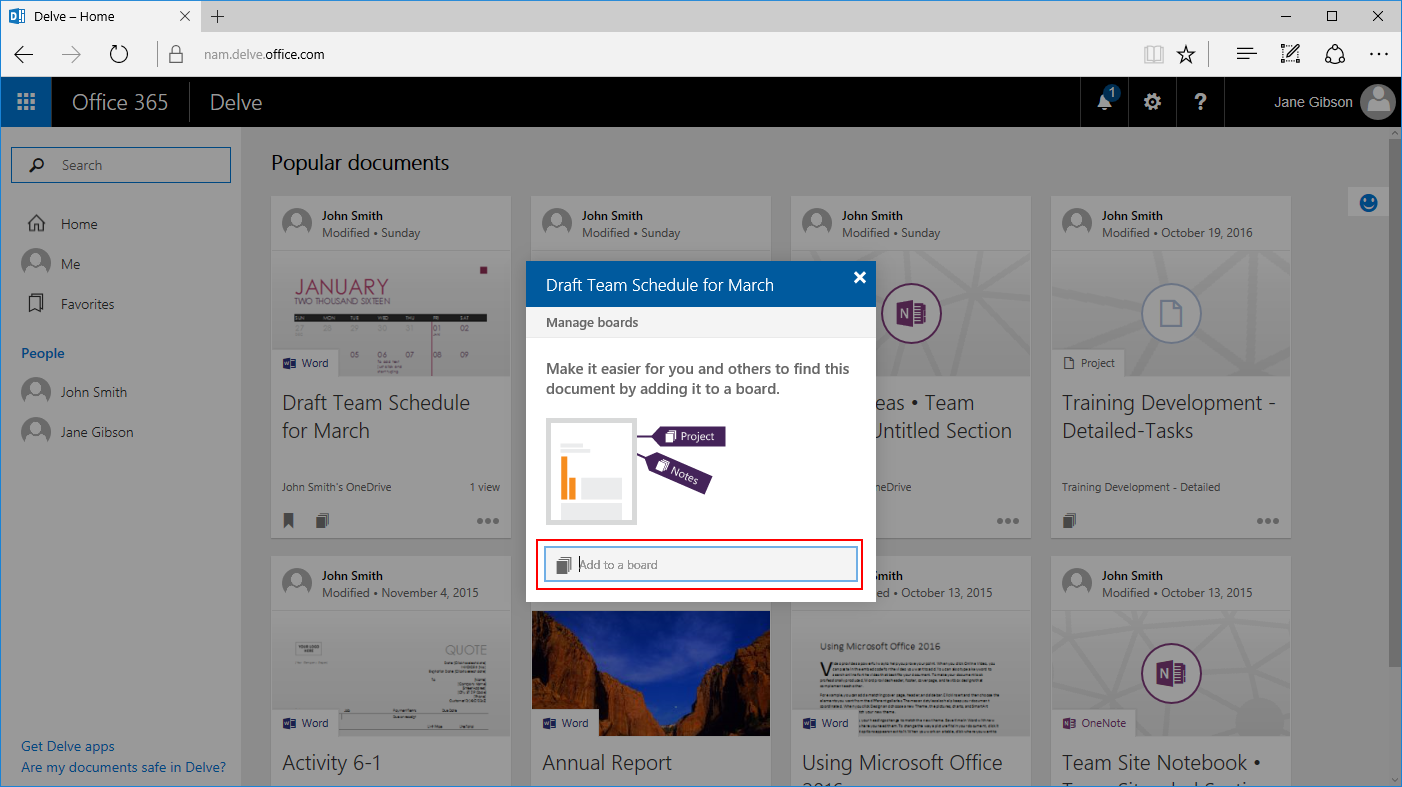This screenshot has width=1402, height=787.
Task: Open boards icon on Training Development card
Action: click(1069, 520)
